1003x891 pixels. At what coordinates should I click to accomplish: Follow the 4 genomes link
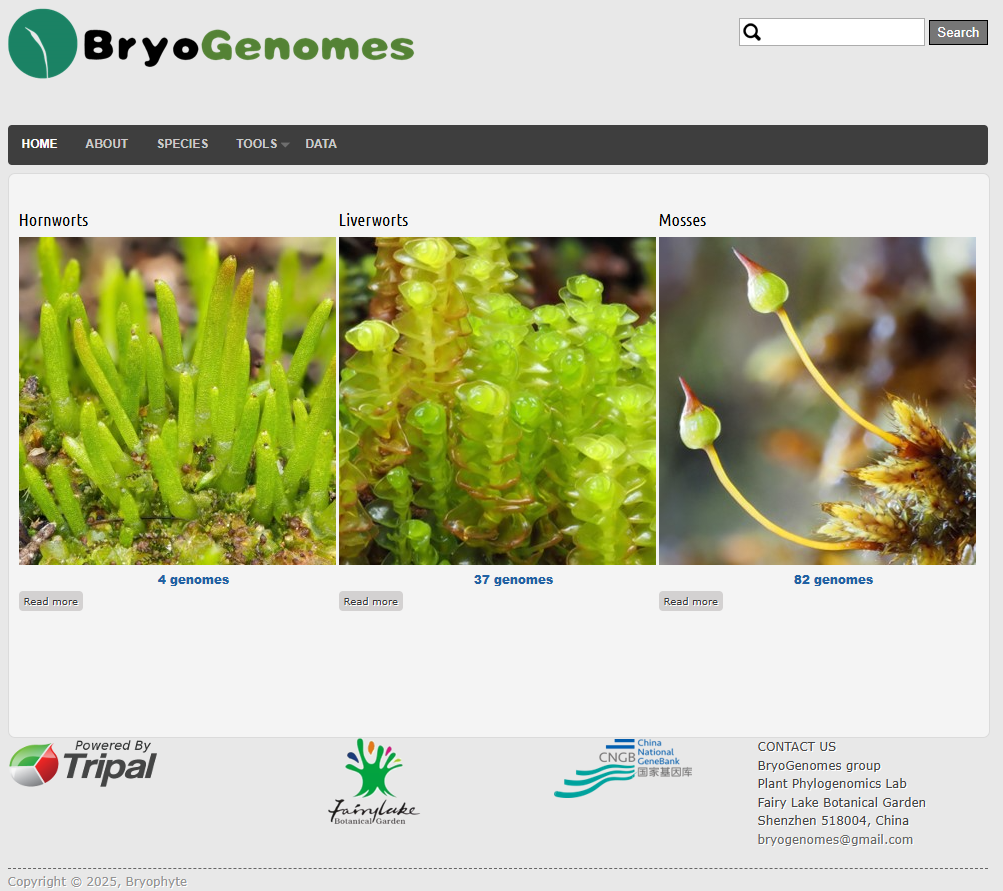[193, 580]
